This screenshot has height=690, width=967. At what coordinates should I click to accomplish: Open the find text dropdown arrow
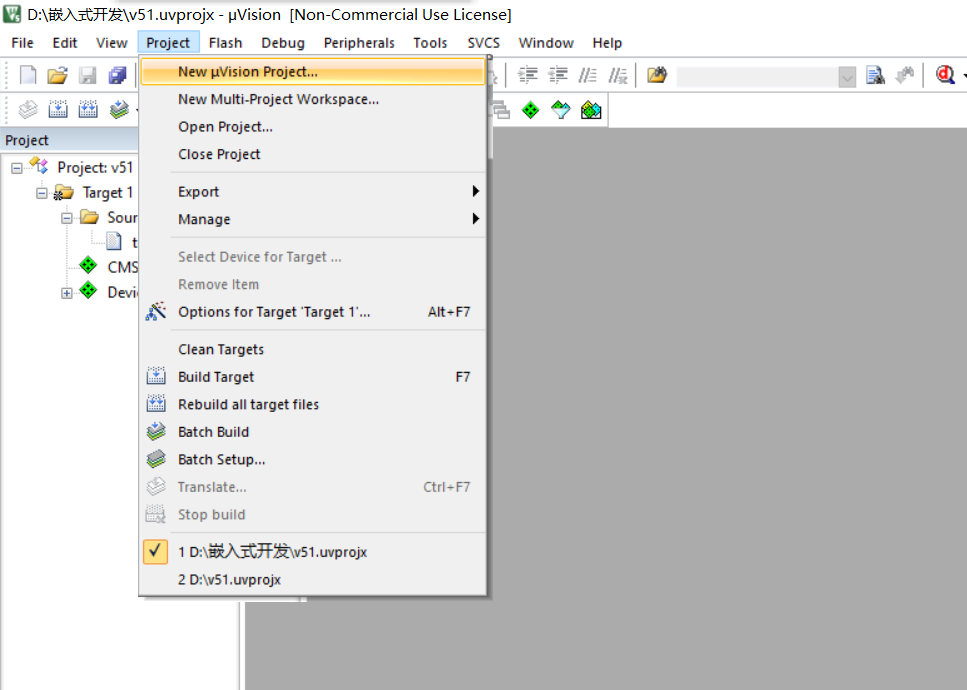[847, 77]
